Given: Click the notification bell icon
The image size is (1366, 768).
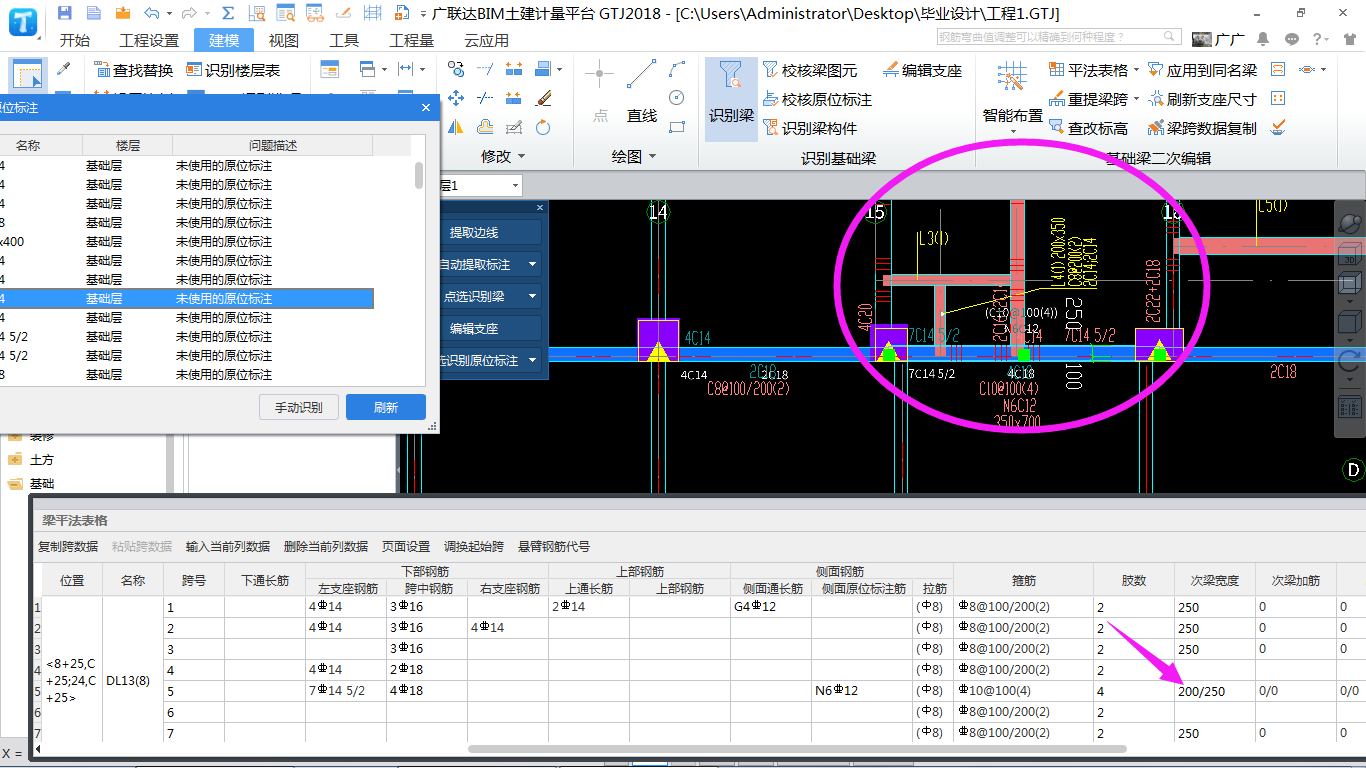Looking at the screenshot, I should click(1264, 39).
